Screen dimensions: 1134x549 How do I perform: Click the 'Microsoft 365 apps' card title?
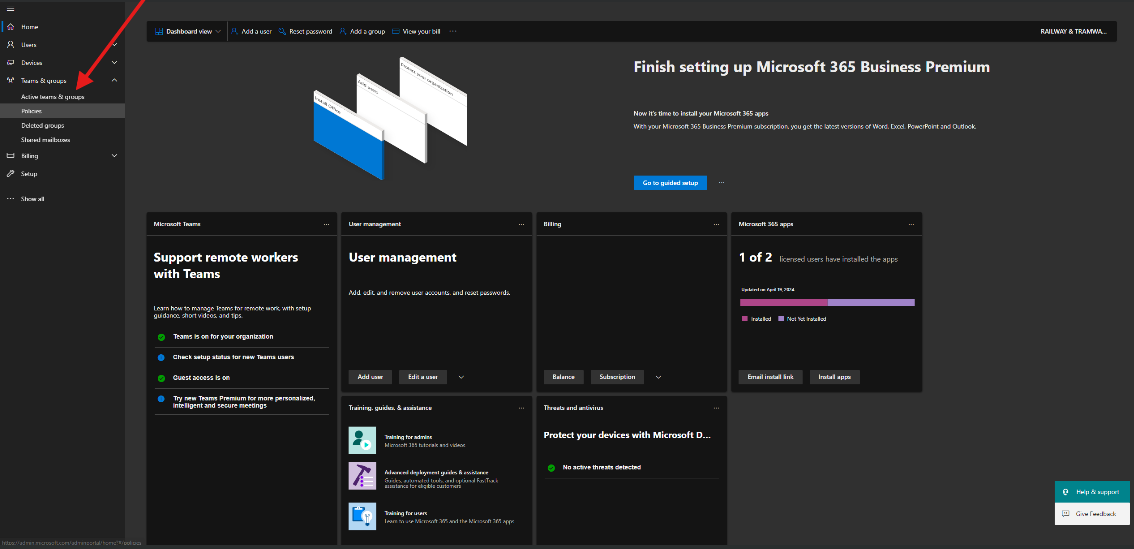tap(766, 224)
